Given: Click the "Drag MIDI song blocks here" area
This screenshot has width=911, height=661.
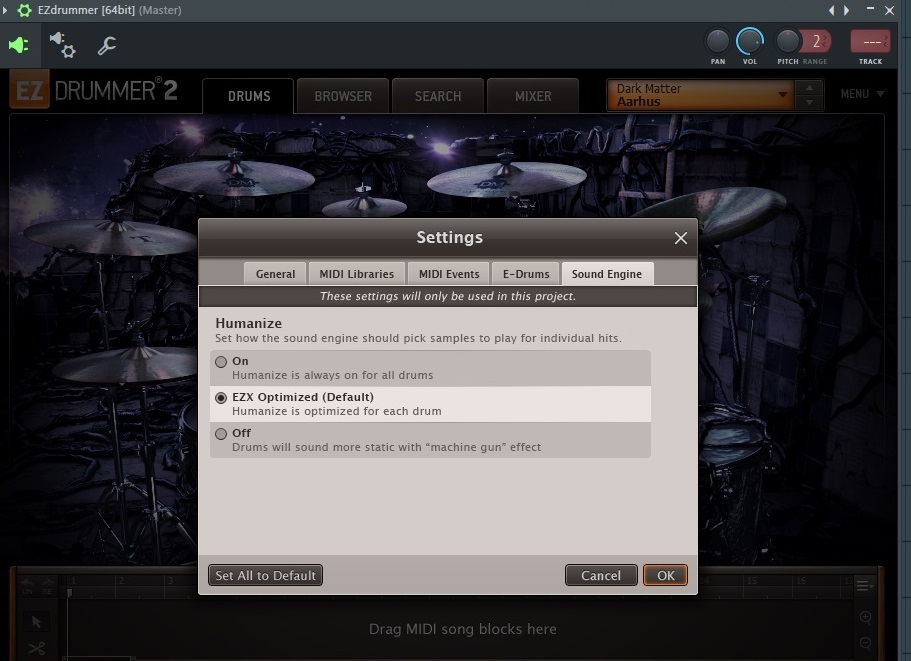Looking at the screenshot, I should coord(462,629).
